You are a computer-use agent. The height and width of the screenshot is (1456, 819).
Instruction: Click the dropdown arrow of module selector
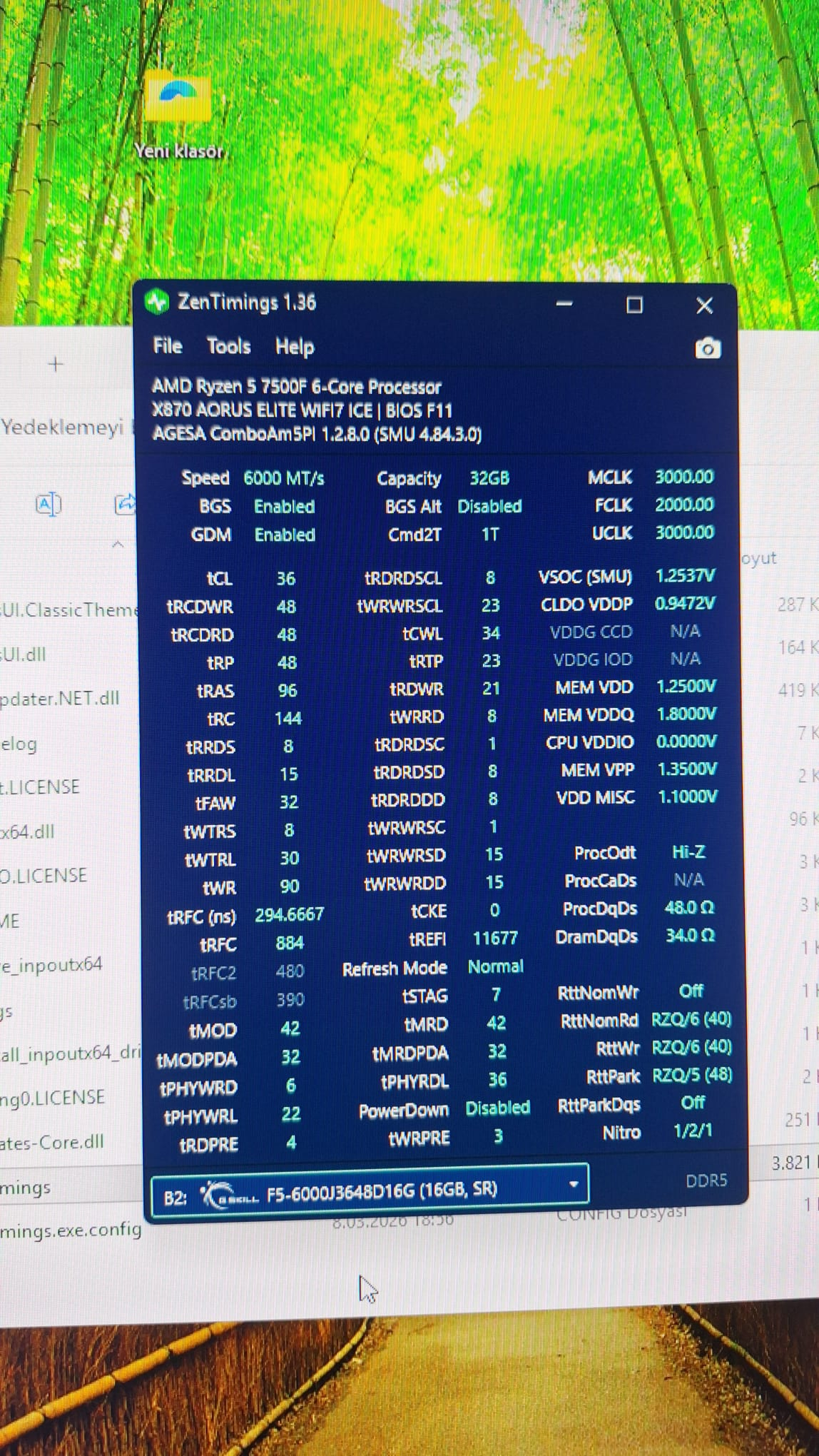tap(573, 1185)
